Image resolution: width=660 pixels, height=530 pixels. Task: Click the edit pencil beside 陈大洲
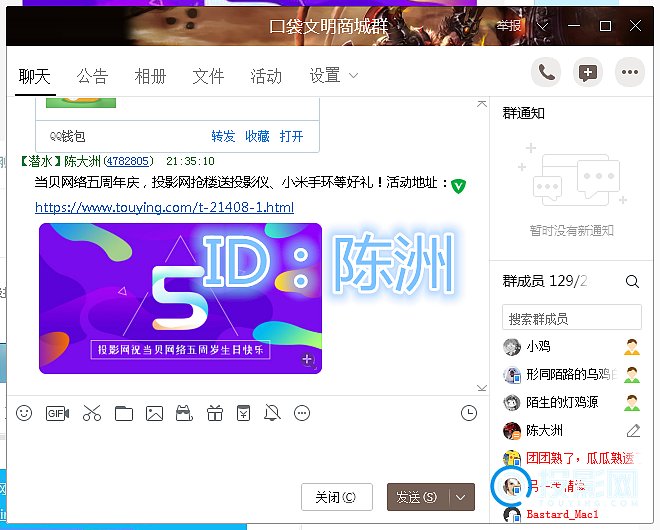[x=633, y=430]
